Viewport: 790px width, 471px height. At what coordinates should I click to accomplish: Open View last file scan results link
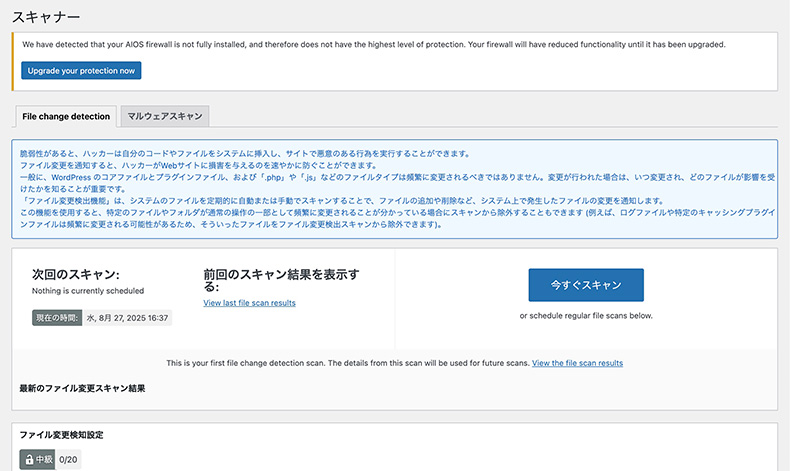[249, 303]
